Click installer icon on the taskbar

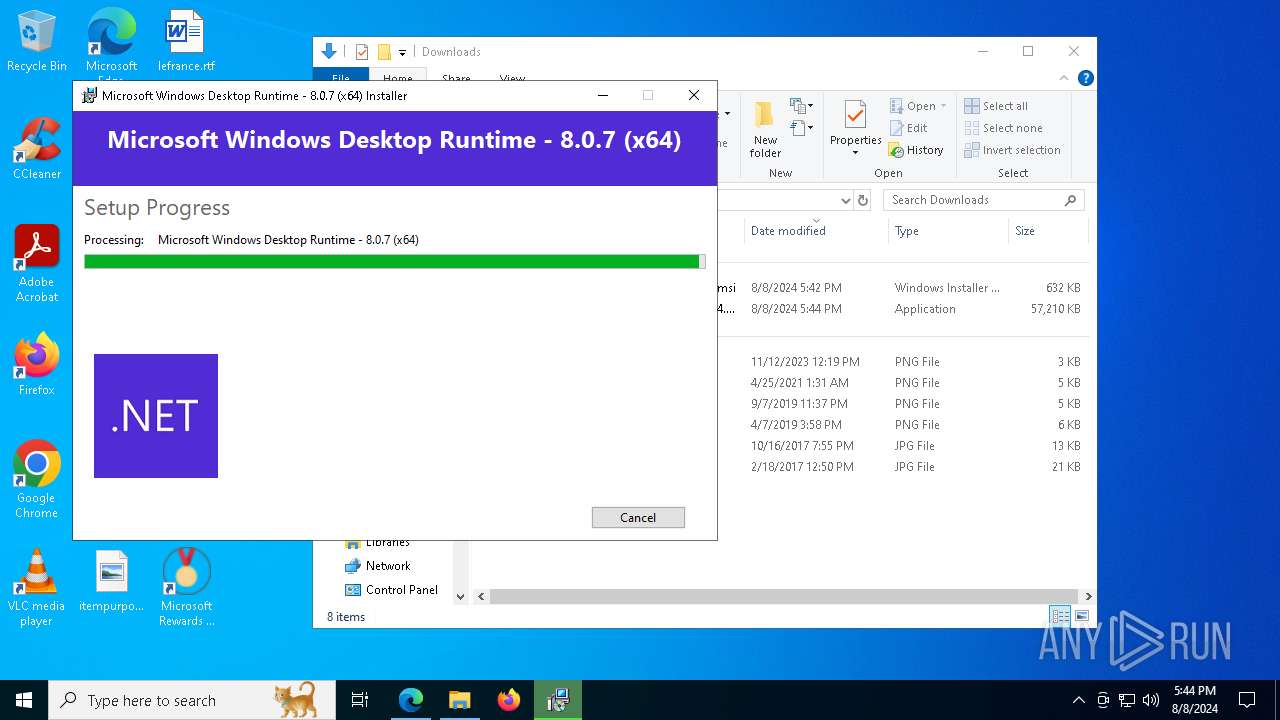tap(558, 700)
